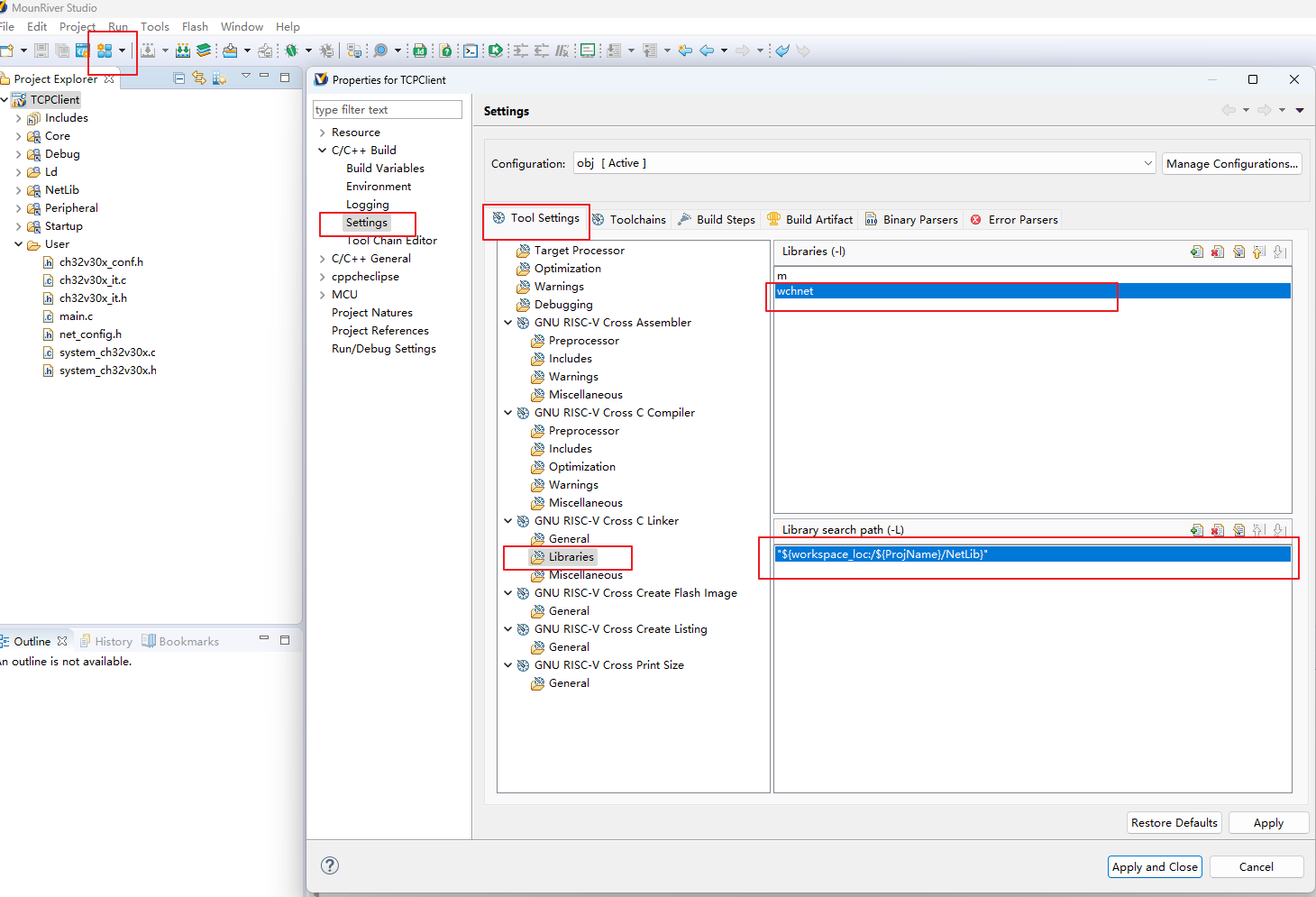
Task: Edit the selected Library search path entry
Action: coord(1238,530)
